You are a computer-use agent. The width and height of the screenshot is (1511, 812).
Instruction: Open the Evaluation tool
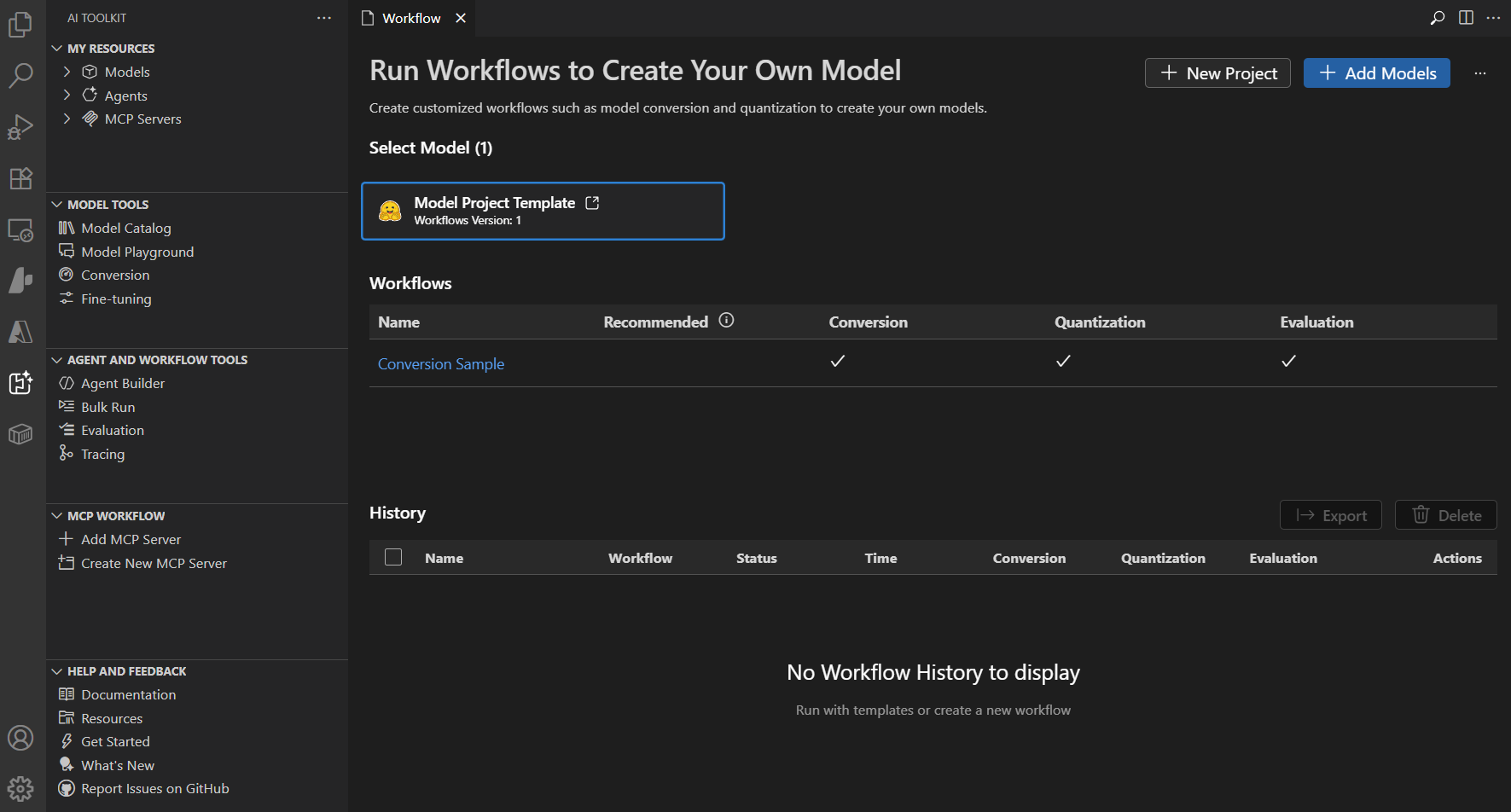click(112, 430)
